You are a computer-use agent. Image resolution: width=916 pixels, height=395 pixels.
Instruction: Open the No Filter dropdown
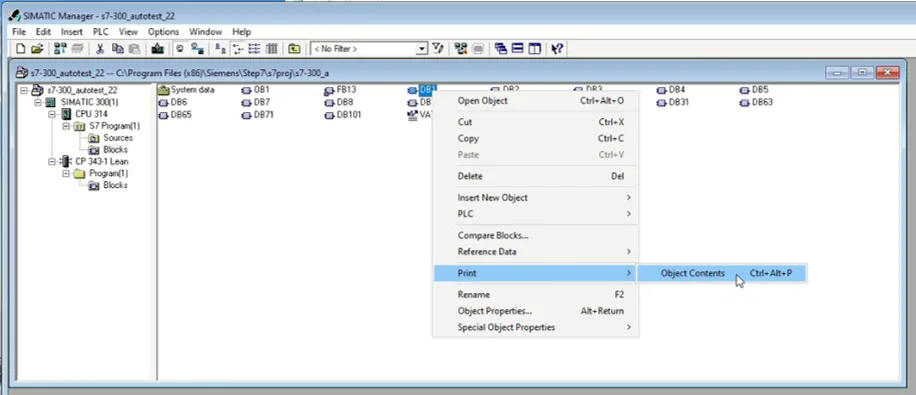[x=422, y=49]
